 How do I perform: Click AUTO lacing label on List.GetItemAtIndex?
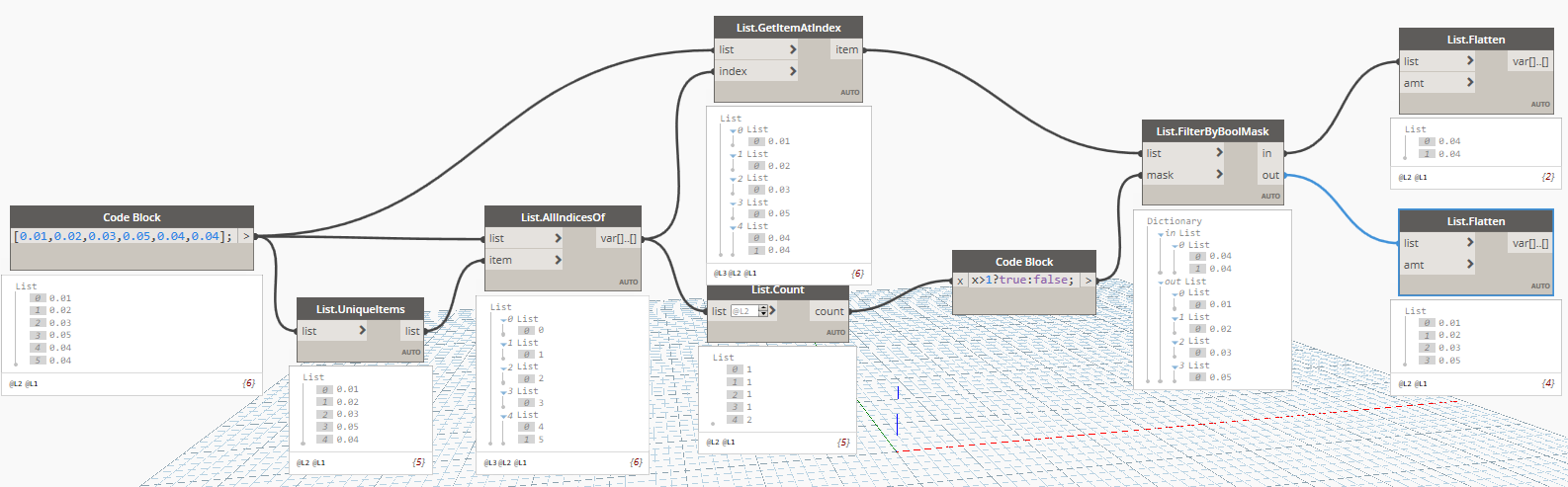[850, 93]
